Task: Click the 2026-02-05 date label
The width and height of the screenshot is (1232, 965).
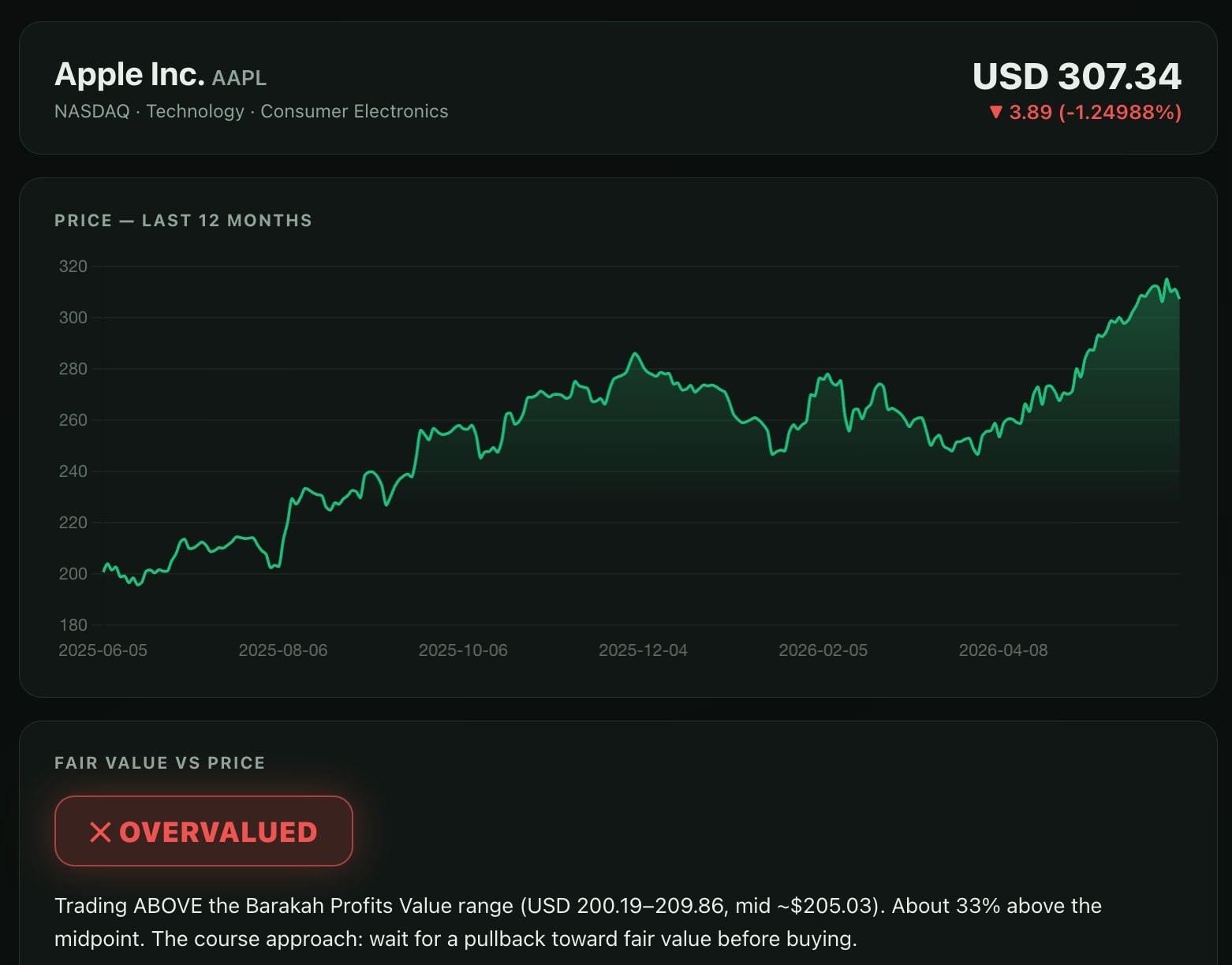Action: point(823,650)
